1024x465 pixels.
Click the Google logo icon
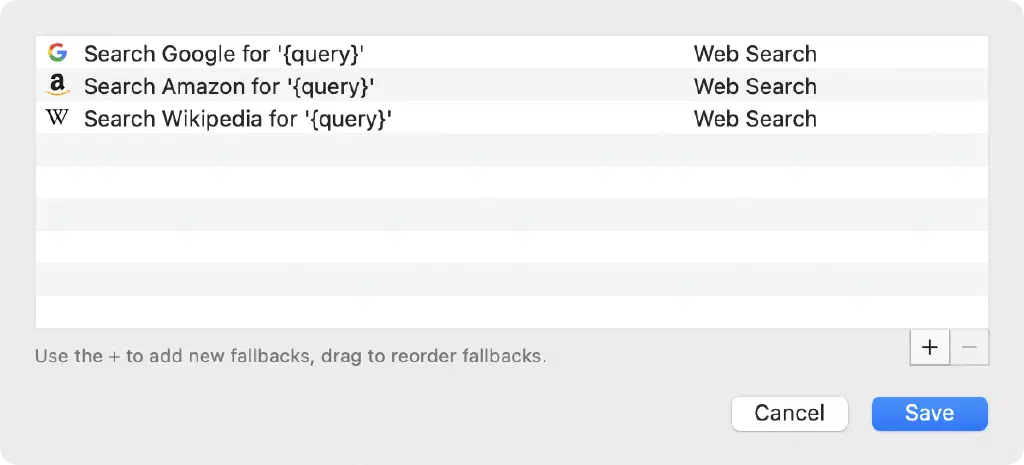point(57,53)
